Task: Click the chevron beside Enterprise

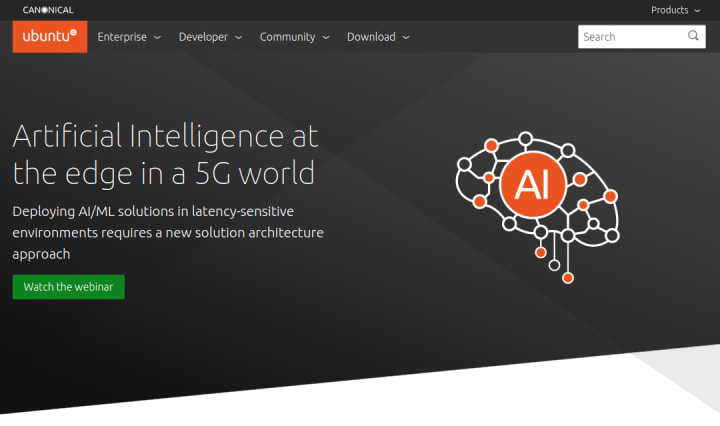Action: coord(158,38)
